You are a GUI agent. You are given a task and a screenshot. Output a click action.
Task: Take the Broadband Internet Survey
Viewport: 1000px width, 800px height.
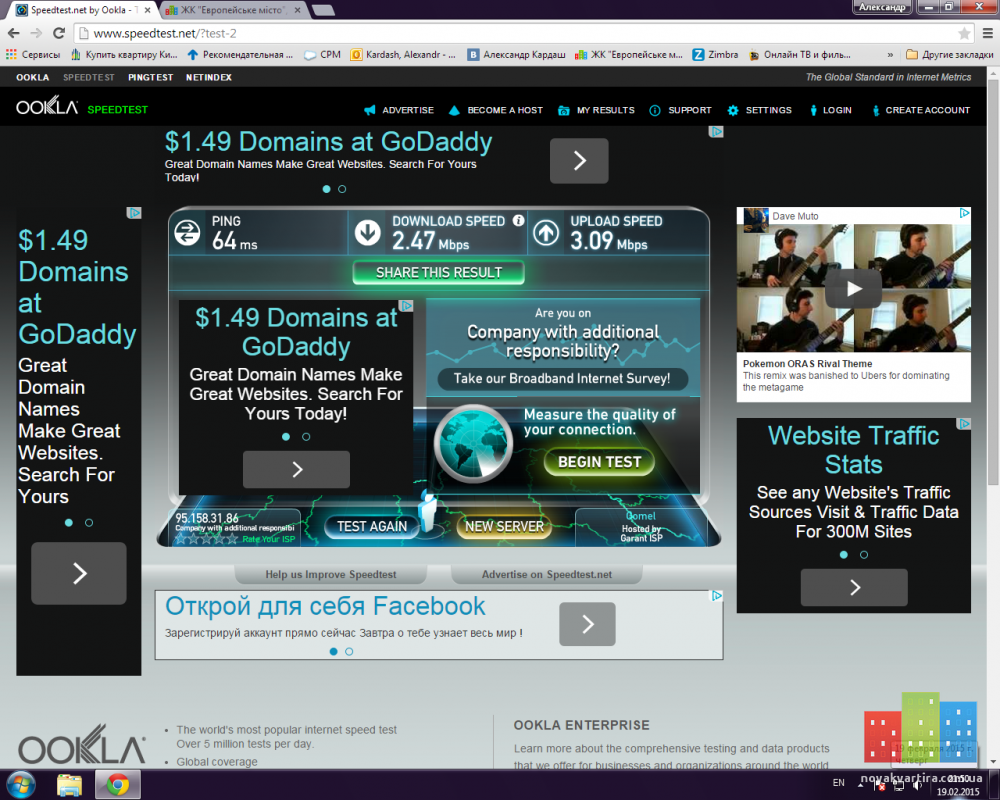pyautogui.click(x=562, y=378)
